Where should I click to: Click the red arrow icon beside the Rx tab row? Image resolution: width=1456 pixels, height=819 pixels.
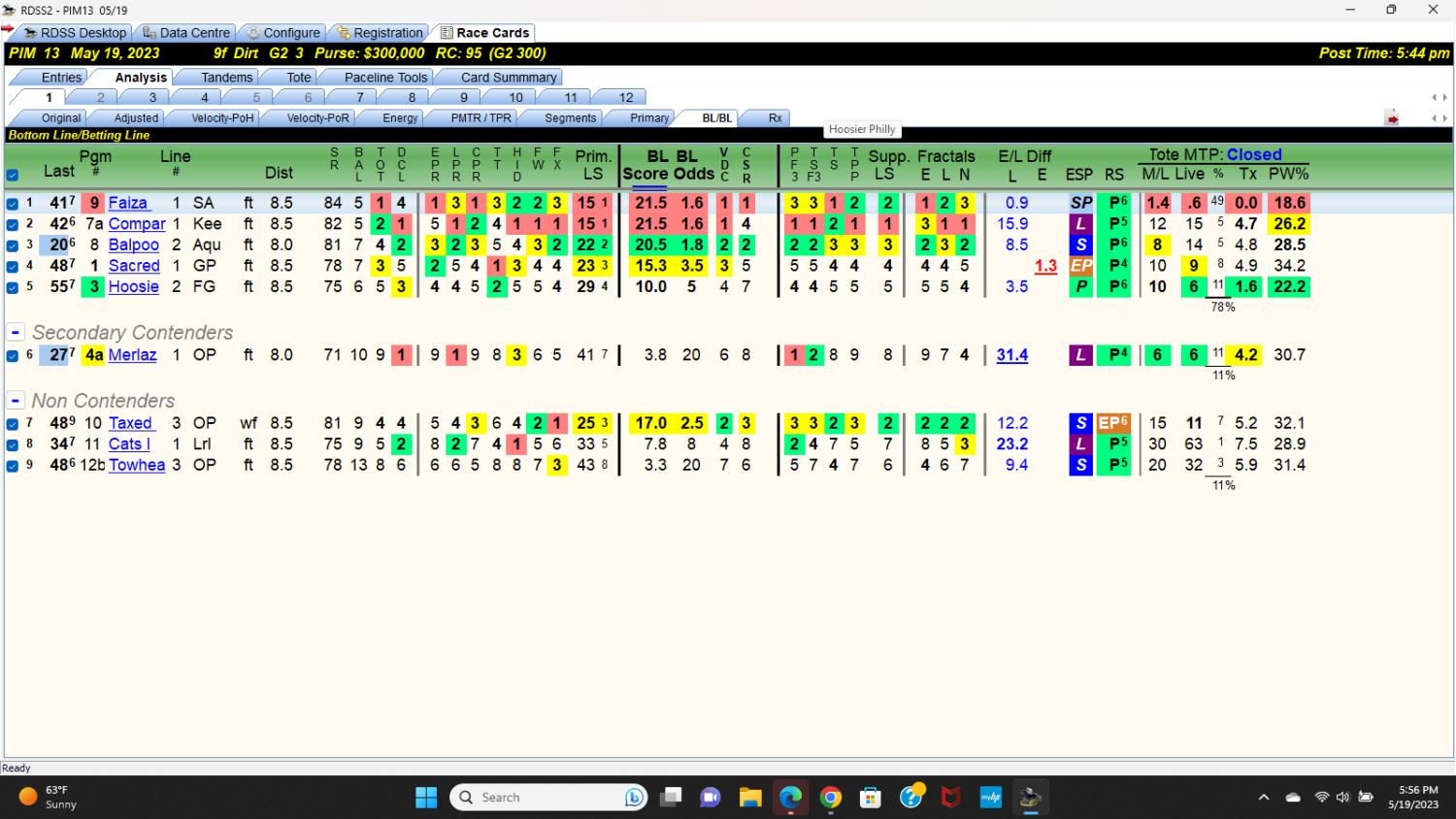[x=1392, y=118]
